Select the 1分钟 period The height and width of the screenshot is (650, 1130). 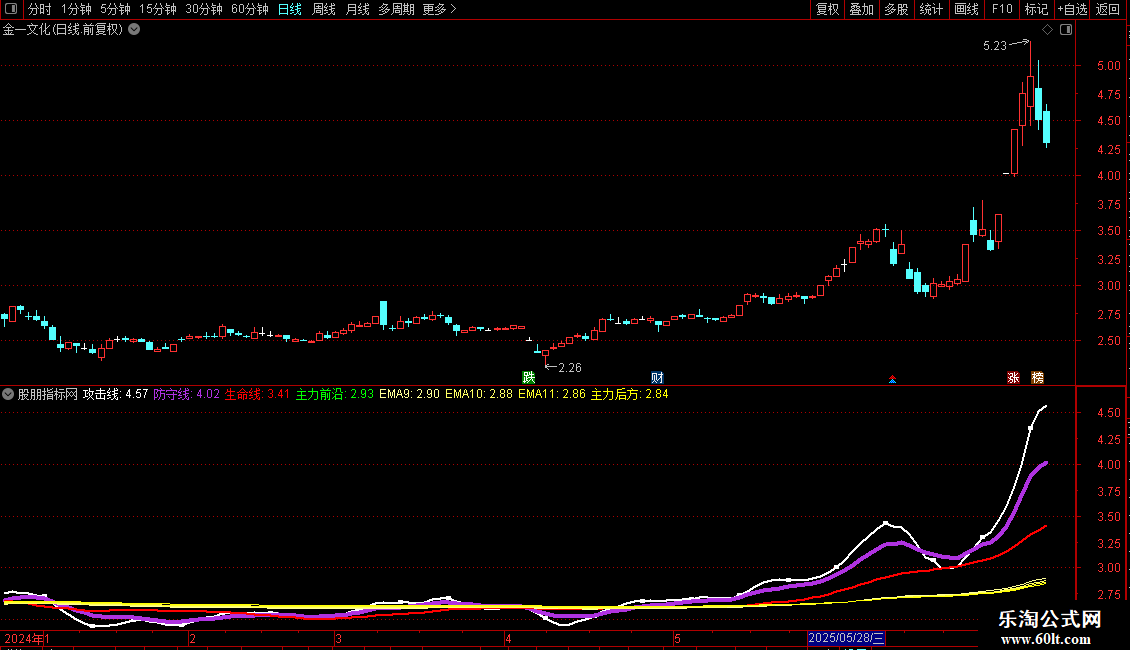click(76, 9)
